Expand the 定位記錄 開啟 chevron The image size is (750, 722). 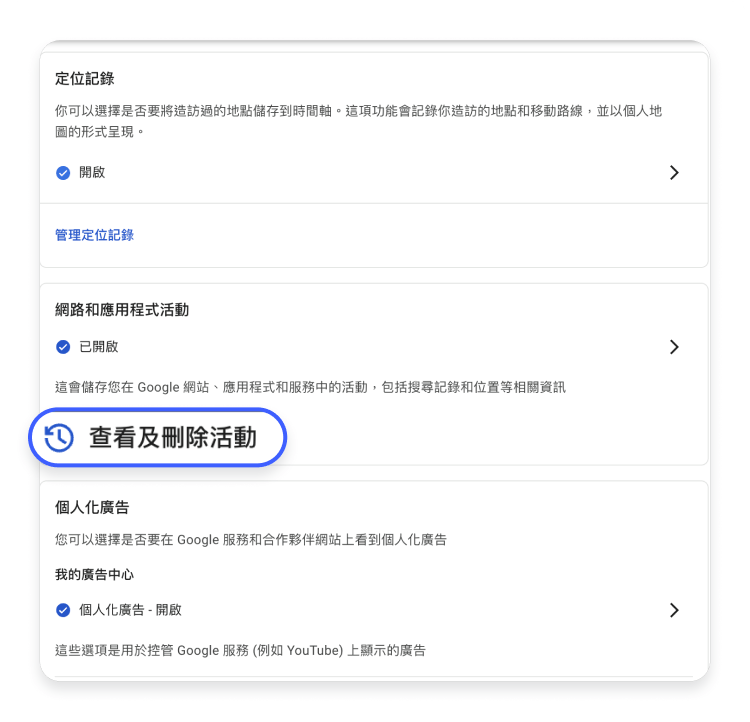[x=674, y=172]
